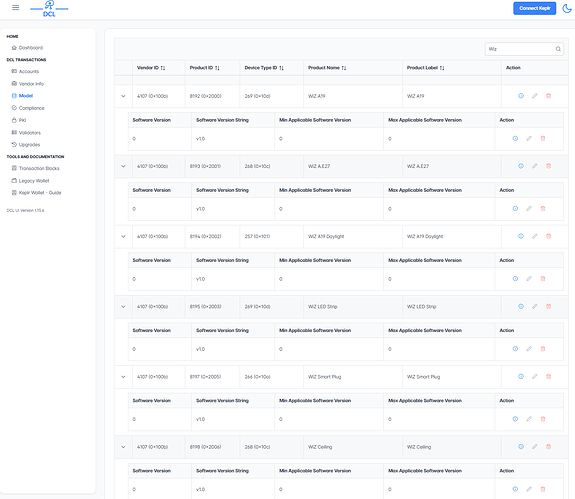The width and height of the screenshot is (575, 499).
Task: Delete the WiZ A.E27 model
Action: (549, 166)
